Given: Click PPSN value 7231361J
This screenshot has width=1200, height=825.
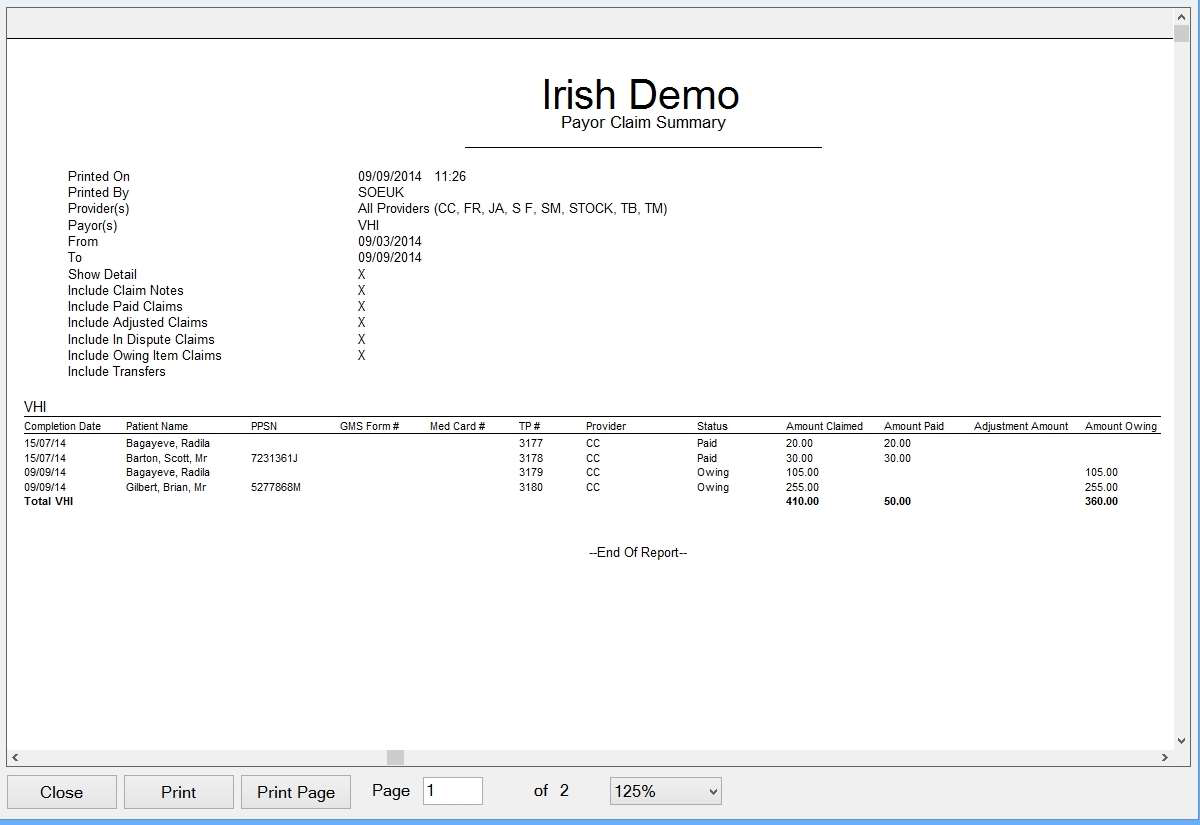Looking at the screenshot, I should [275, 458].
